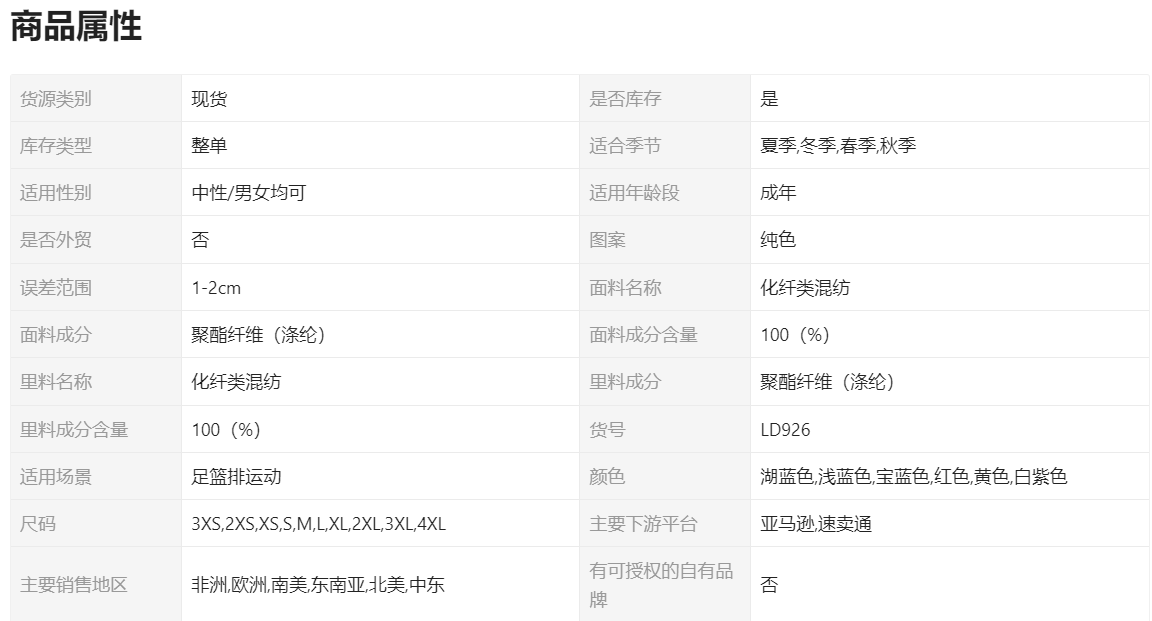Image resolution: width=1152 pixels, height=621 pixels.
Task: Select the color list starting with 湖蓝色
Action: click(913, 477)
